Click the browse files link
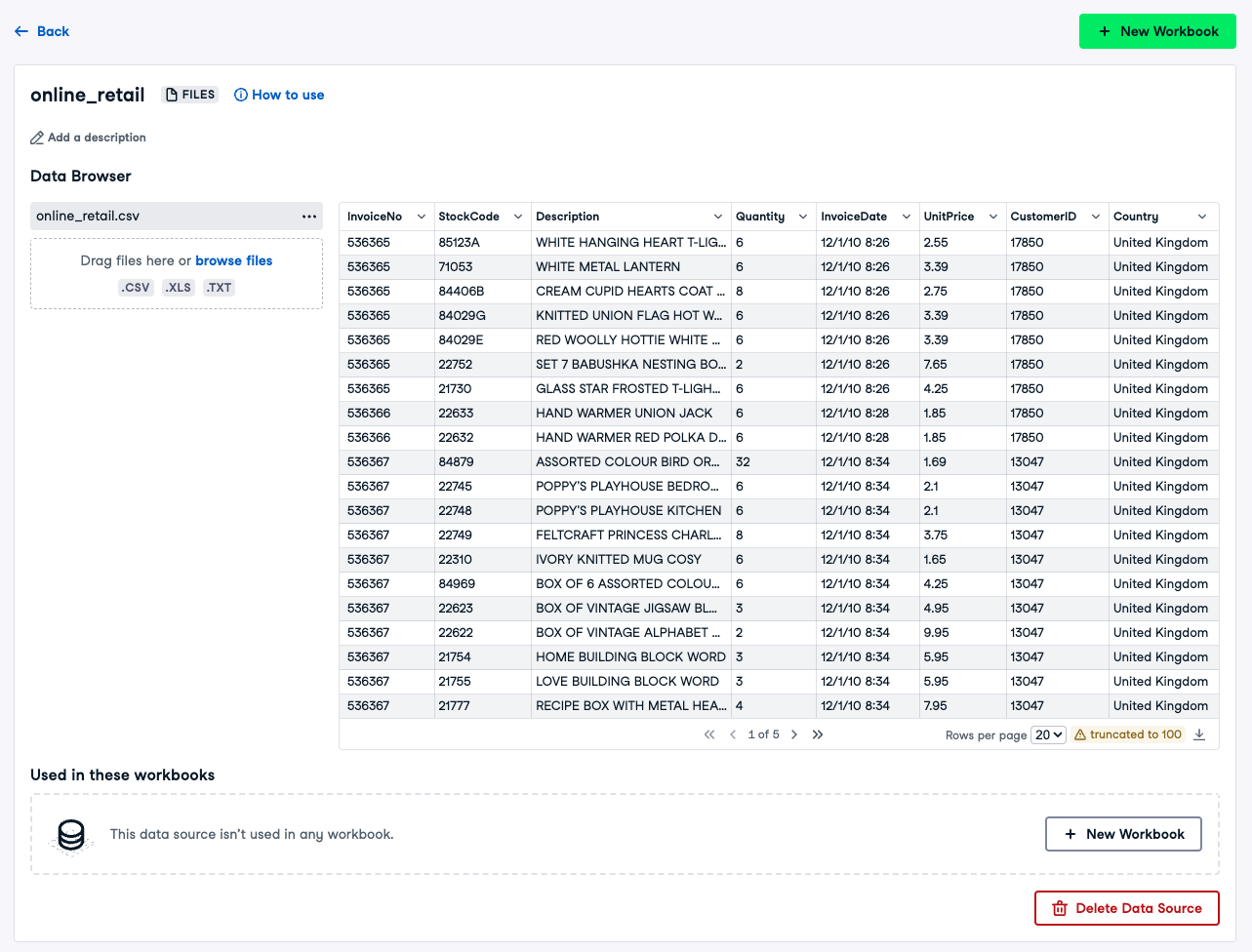Screen dimensions: 1252x952 [233, 260]
